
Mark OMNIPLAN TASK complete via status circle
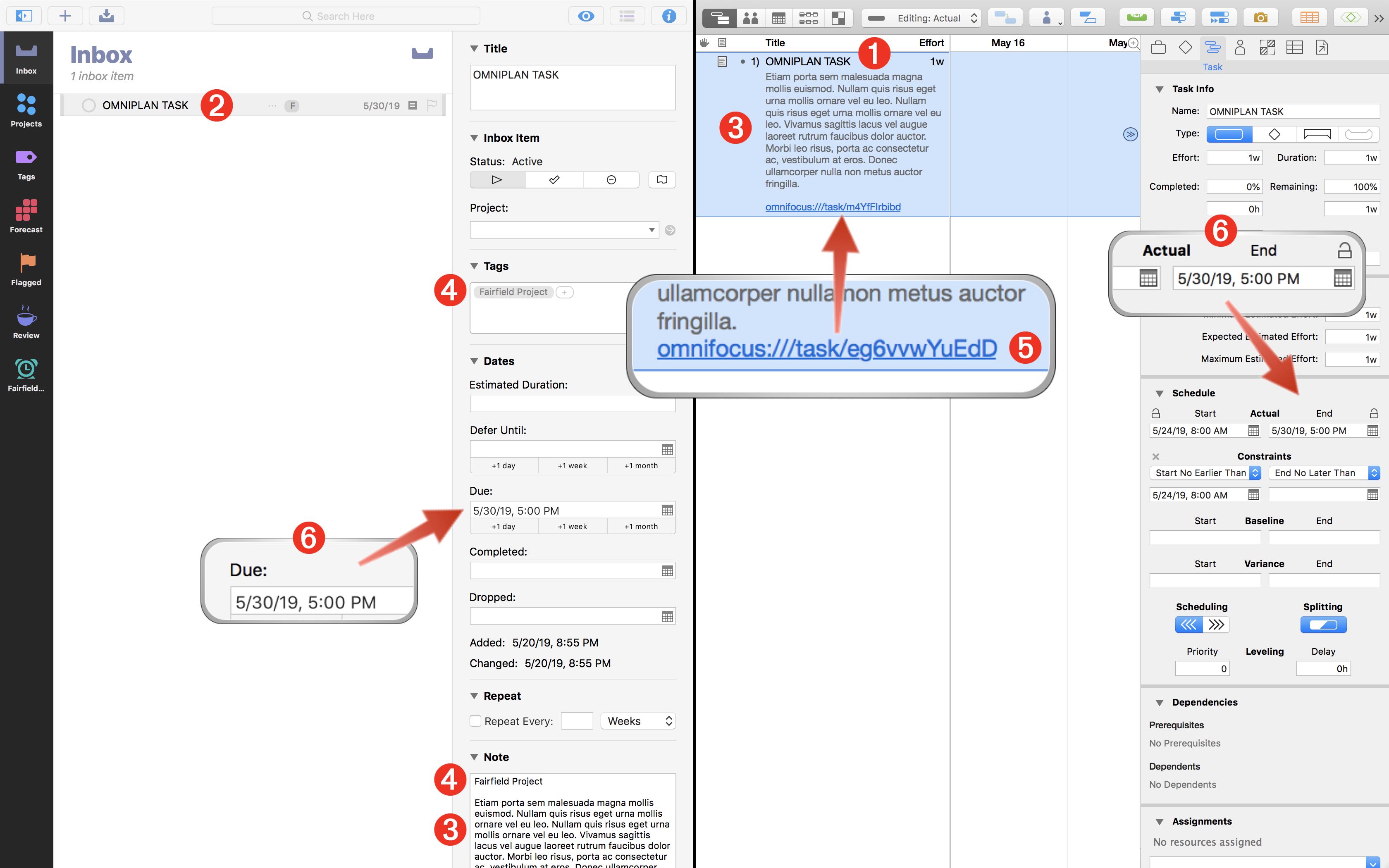[88, 106]
